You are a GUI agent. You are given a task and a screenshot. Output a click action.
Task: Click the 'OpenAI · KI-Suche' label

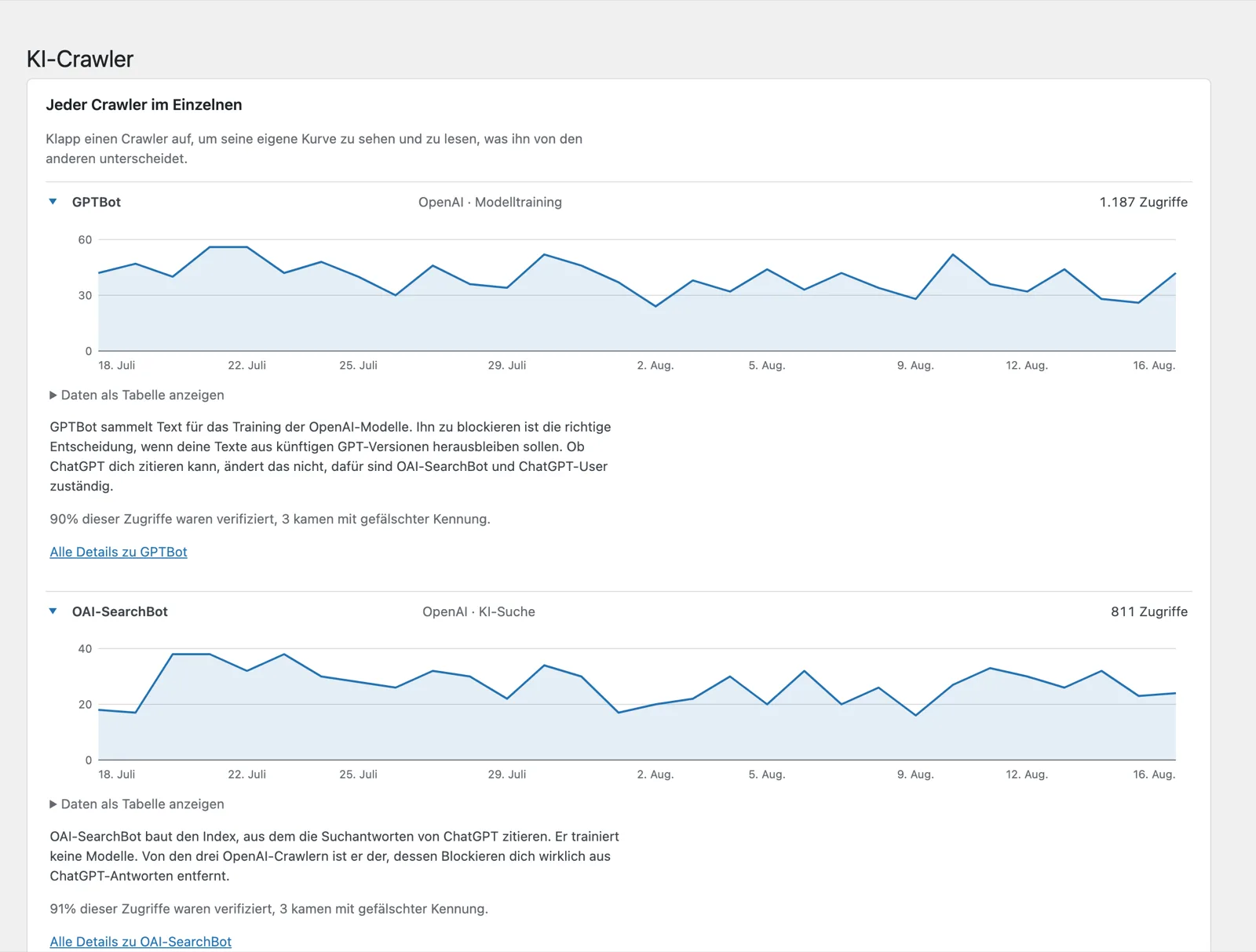pyautogui.click(x=479, y=611)
